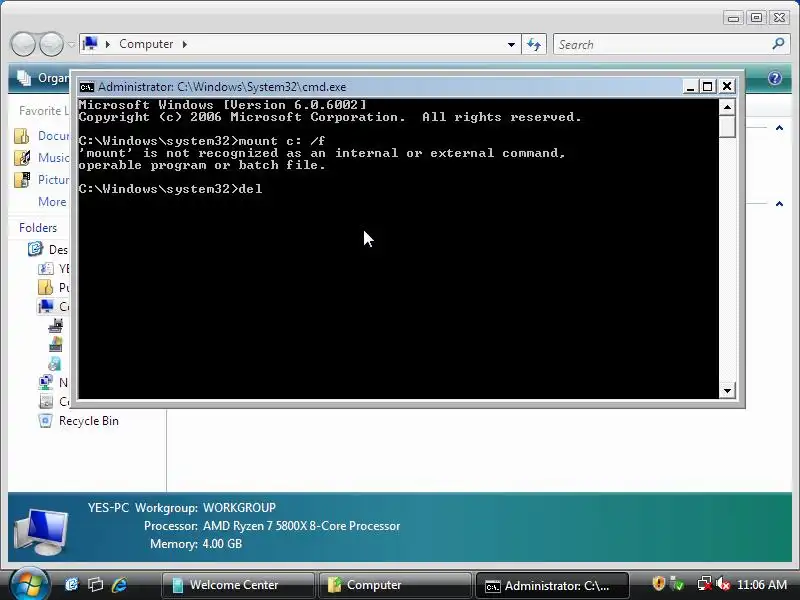Select the YES user folder tree item
The height and width of the screenshot is (600, 800).
tap(54, 268)
